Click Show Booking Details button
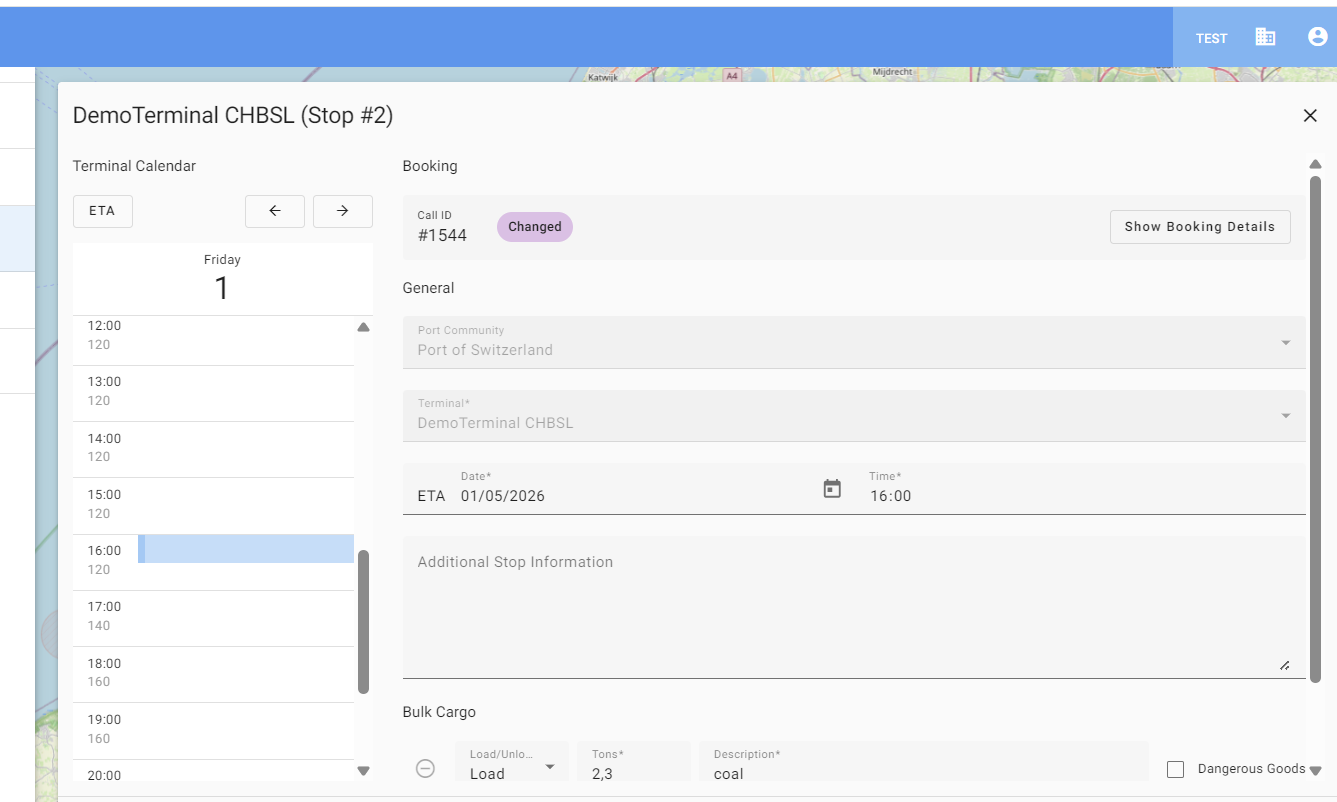The width and height of the screenshot is (1337, 802). (x=1199, y=227)
